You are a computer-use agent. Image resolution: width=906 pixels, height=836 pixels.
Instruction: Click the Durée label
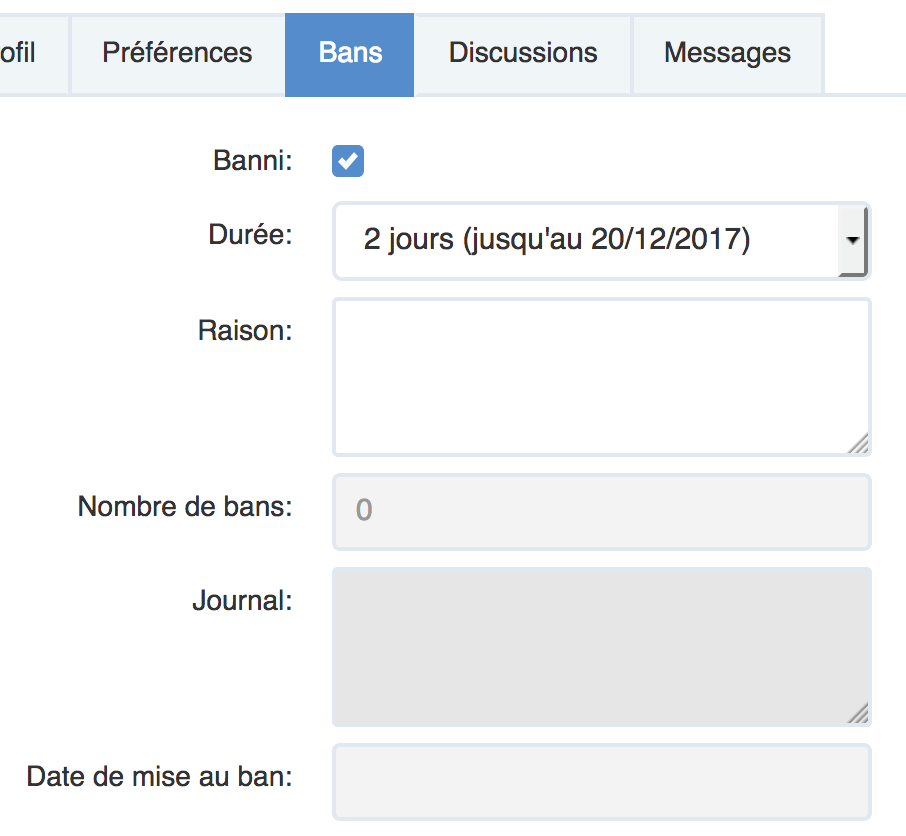[x=250, y=235]
